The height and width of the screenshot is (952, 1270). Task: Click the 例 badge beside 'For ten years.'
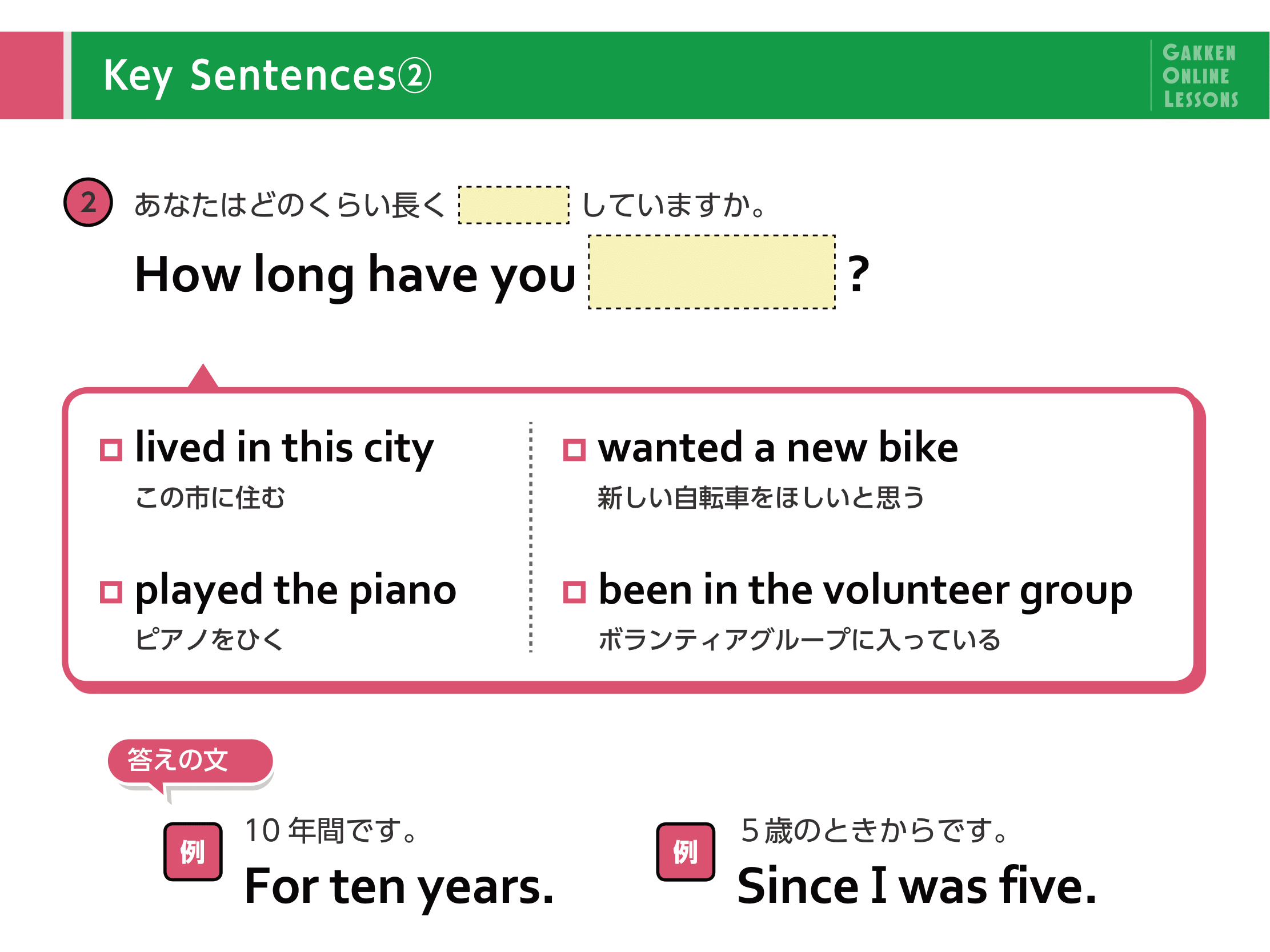coord(193,851)
